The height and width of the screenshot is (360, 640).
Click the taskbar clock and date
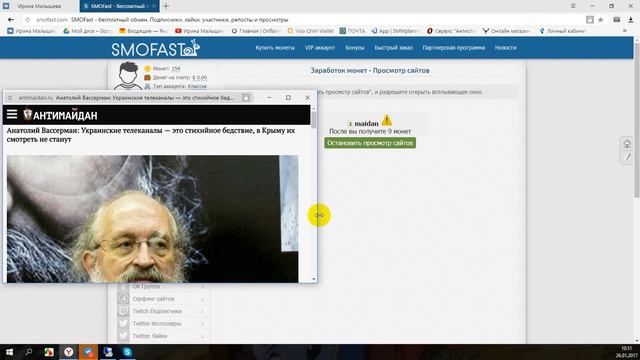pyautogui.click(x=627, y=352)
